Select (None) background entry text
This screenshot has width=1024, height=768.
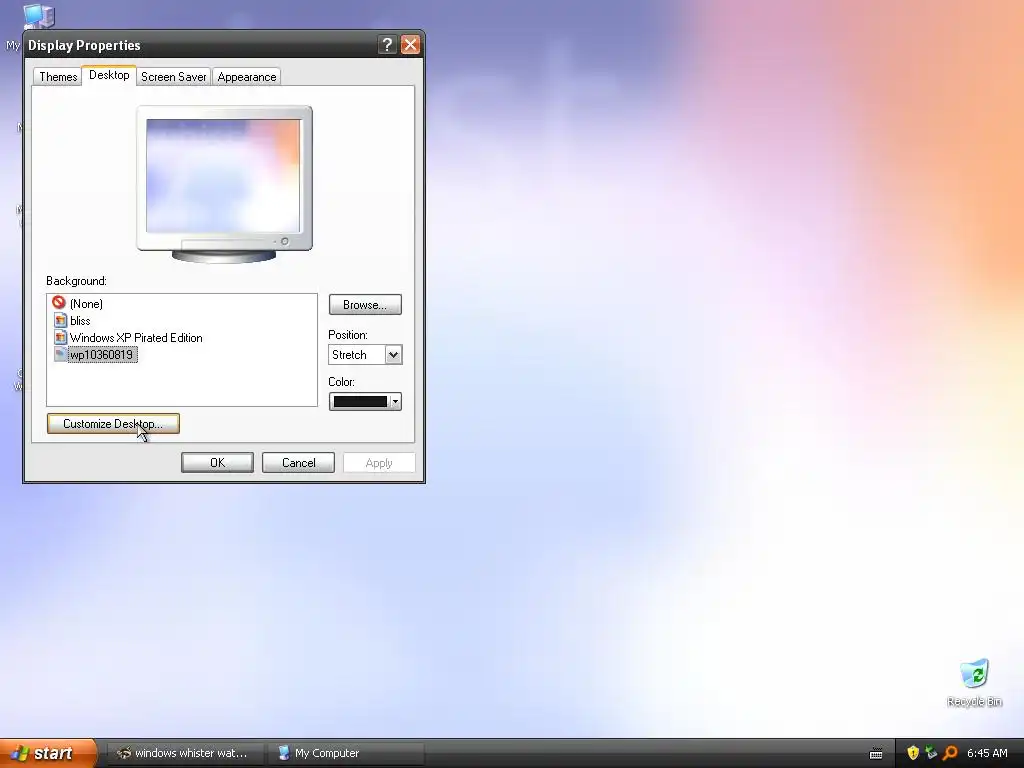[86, 304]
